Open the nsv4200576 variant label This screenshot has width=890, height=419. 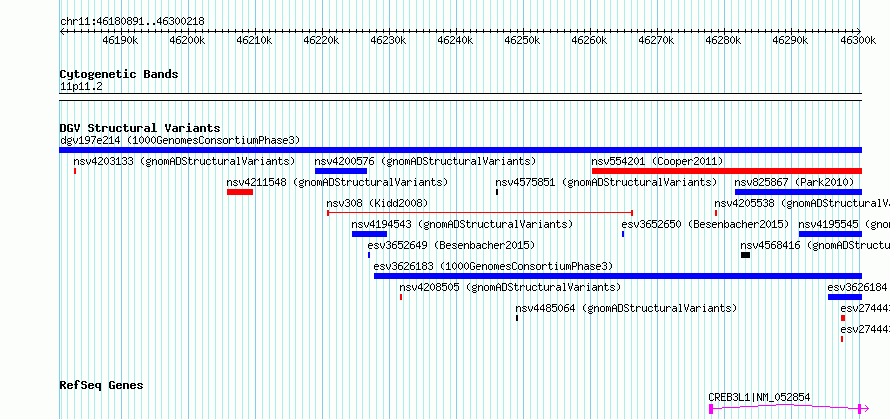(425, 161)
